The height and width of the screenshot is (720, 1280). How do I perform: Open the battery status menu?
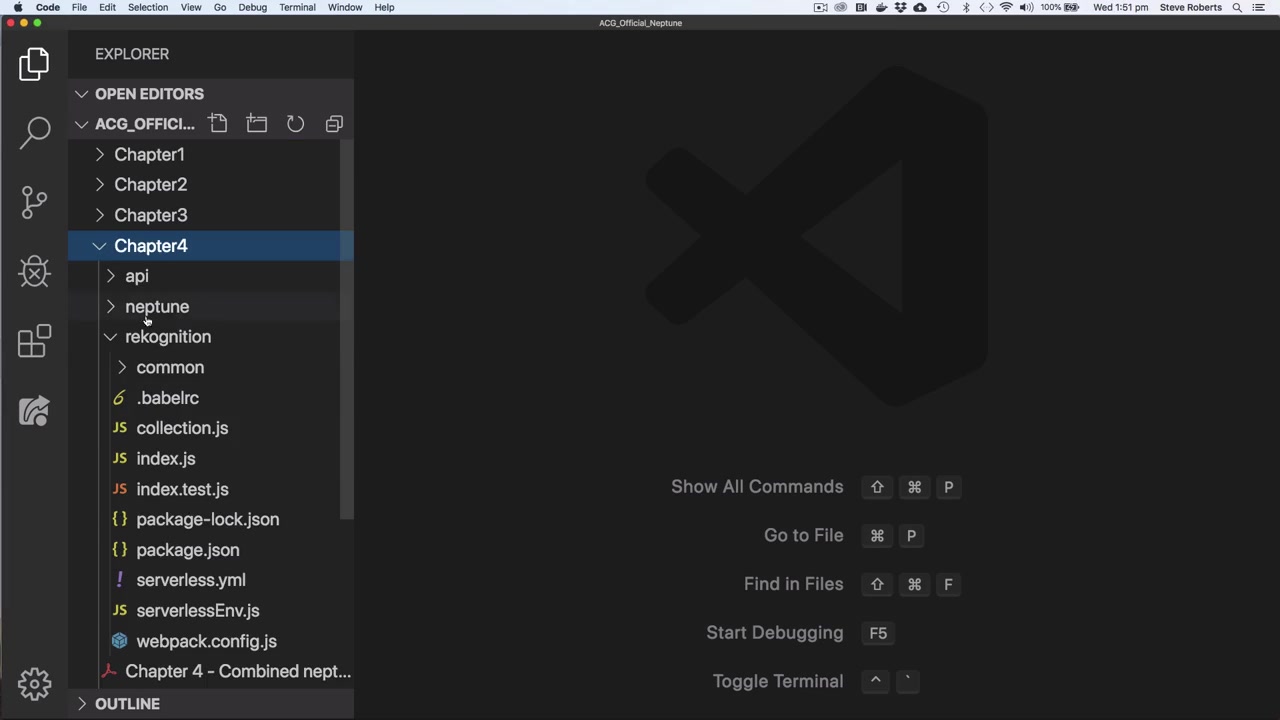click(x=1060, y=7)
